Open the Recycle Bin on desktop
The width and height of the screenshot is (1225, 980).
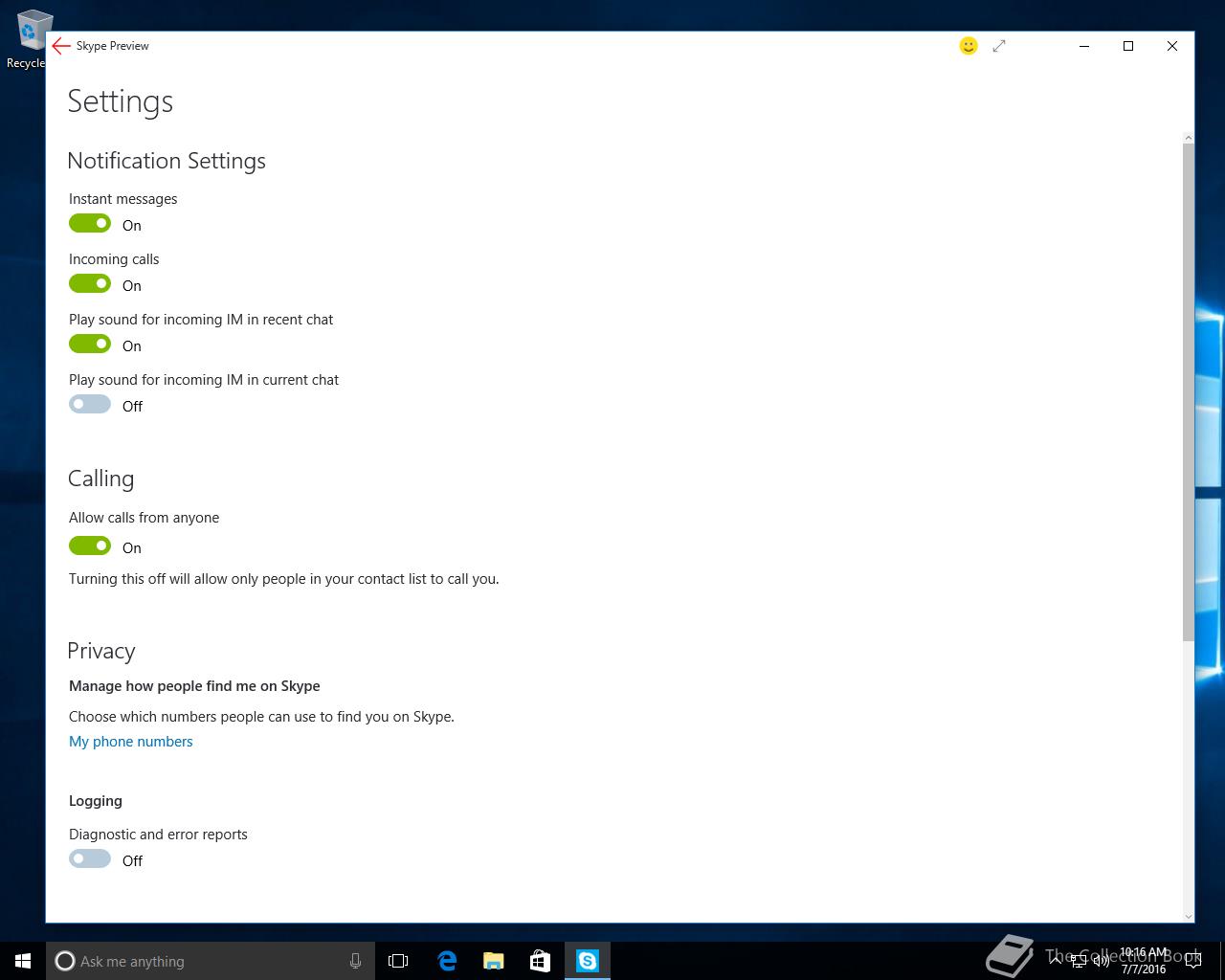[26, 40]
